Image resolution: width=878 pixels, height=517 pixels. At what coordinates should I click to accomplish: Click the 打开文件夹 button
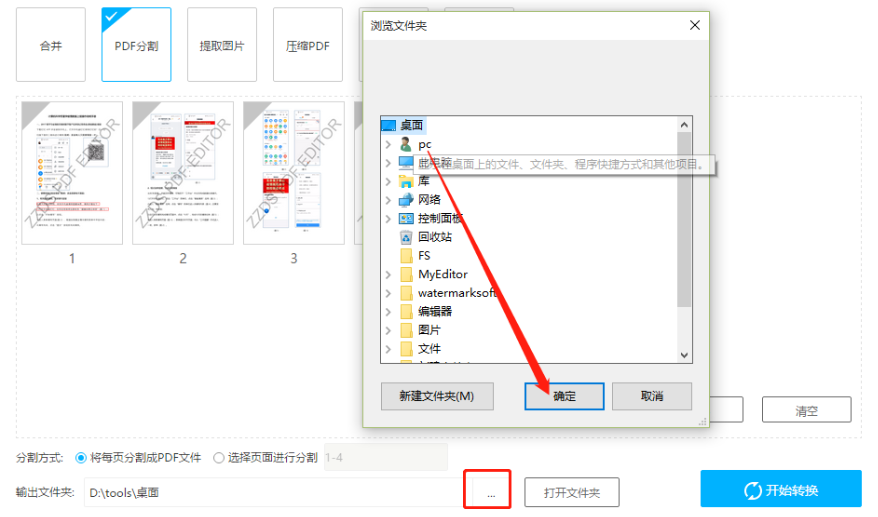click(x=572, y=492)
